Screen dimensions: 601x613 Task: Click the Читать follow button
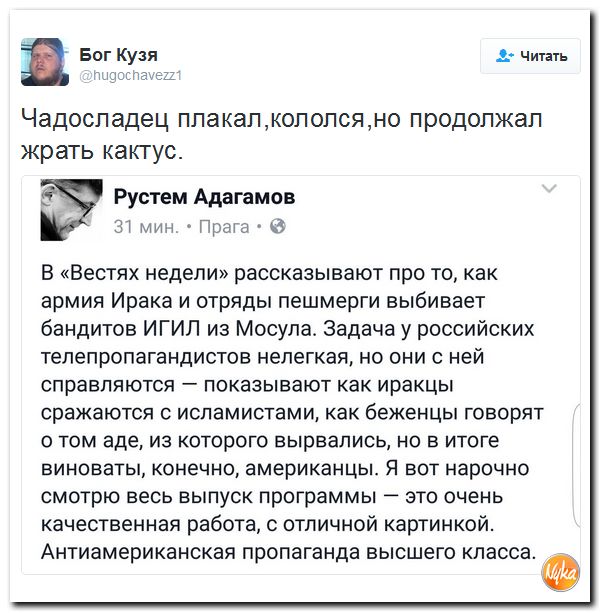point(530,56)
